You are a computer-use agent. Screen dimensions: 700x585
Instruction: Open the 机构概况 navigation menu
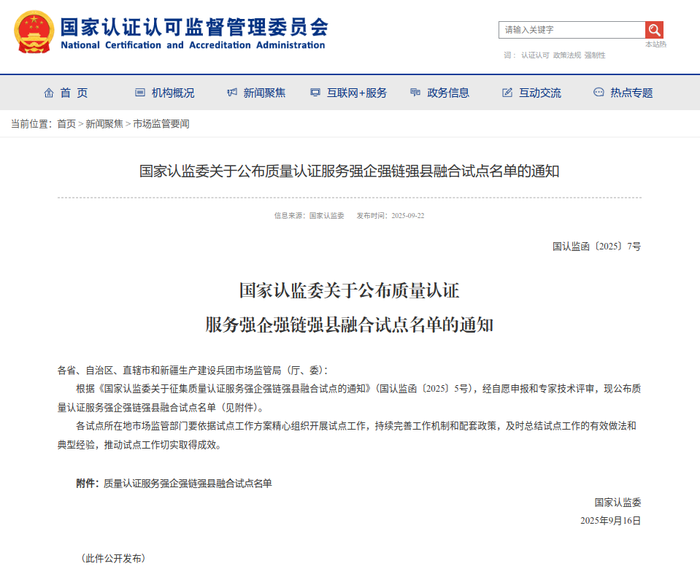(x=173, y=93)
